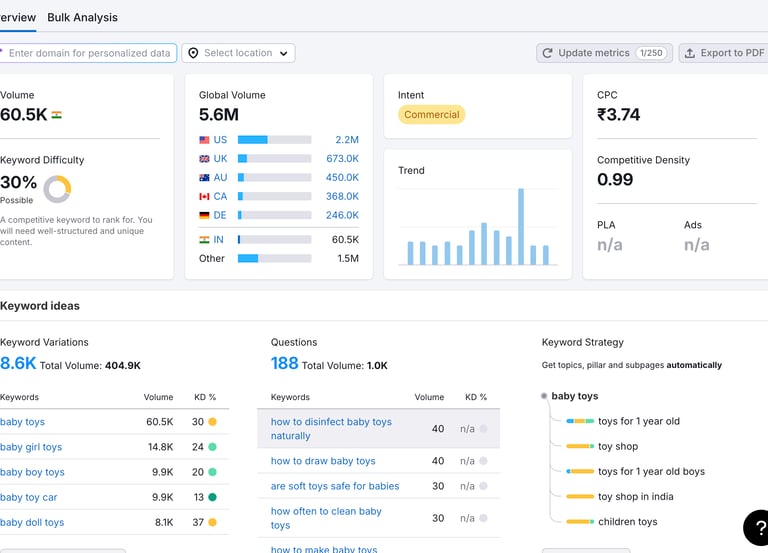Image resolution: width=768 pixels, height=553 pixels.
Task: Open the Overview tab
Action: 18,18
